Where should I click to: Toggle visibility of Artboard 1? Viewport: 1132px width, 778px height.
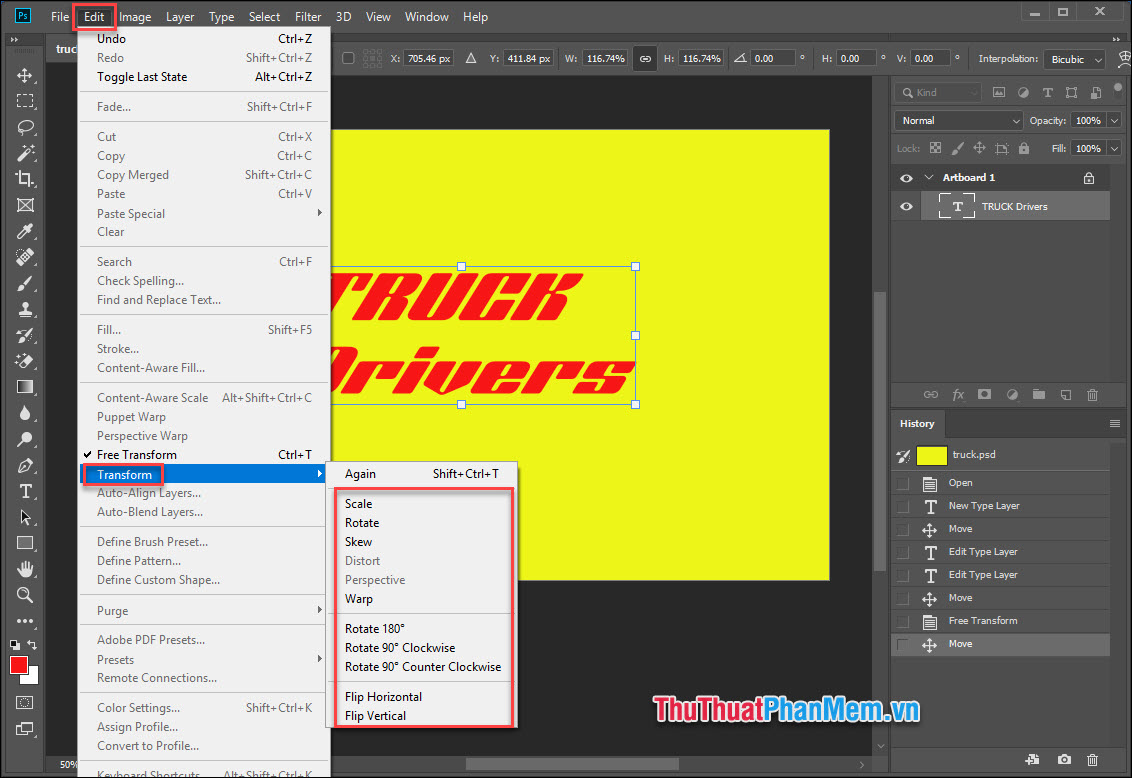(x=905, y=177)
